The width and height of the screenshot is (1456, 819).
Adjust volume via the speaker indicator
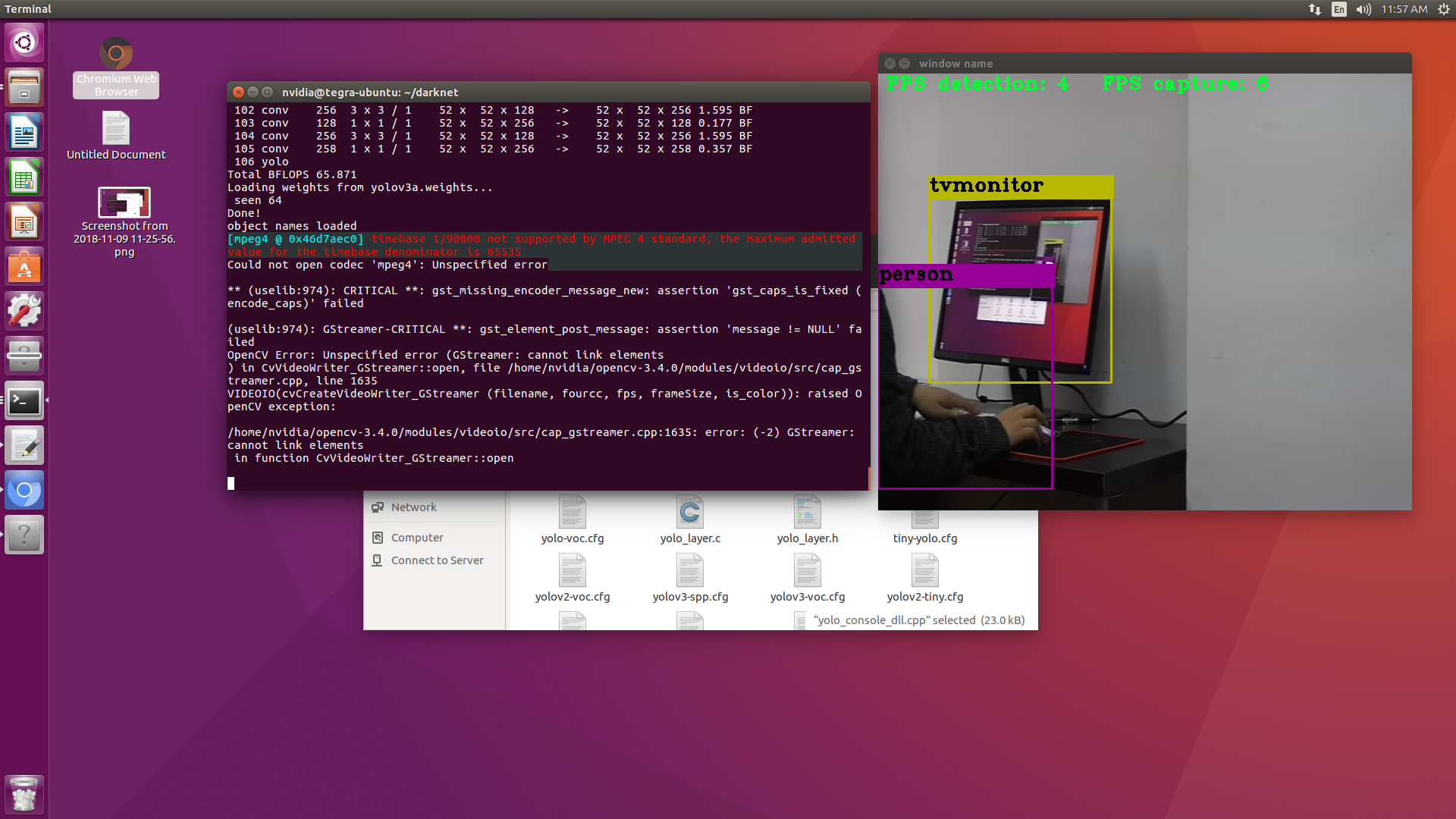[x=1363, y=10]
